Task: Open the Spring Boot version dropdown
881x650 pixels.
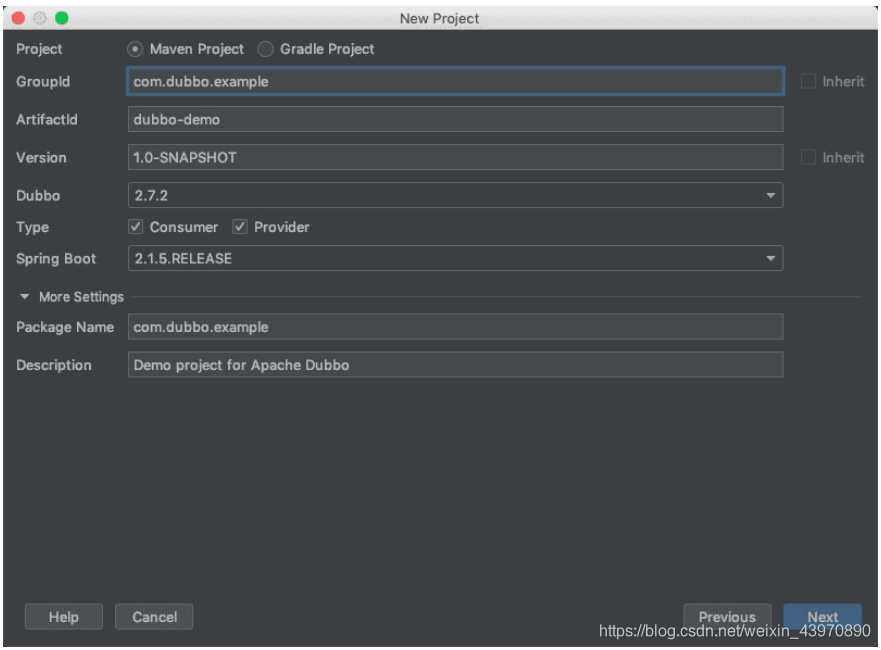Action: (455, 258)
